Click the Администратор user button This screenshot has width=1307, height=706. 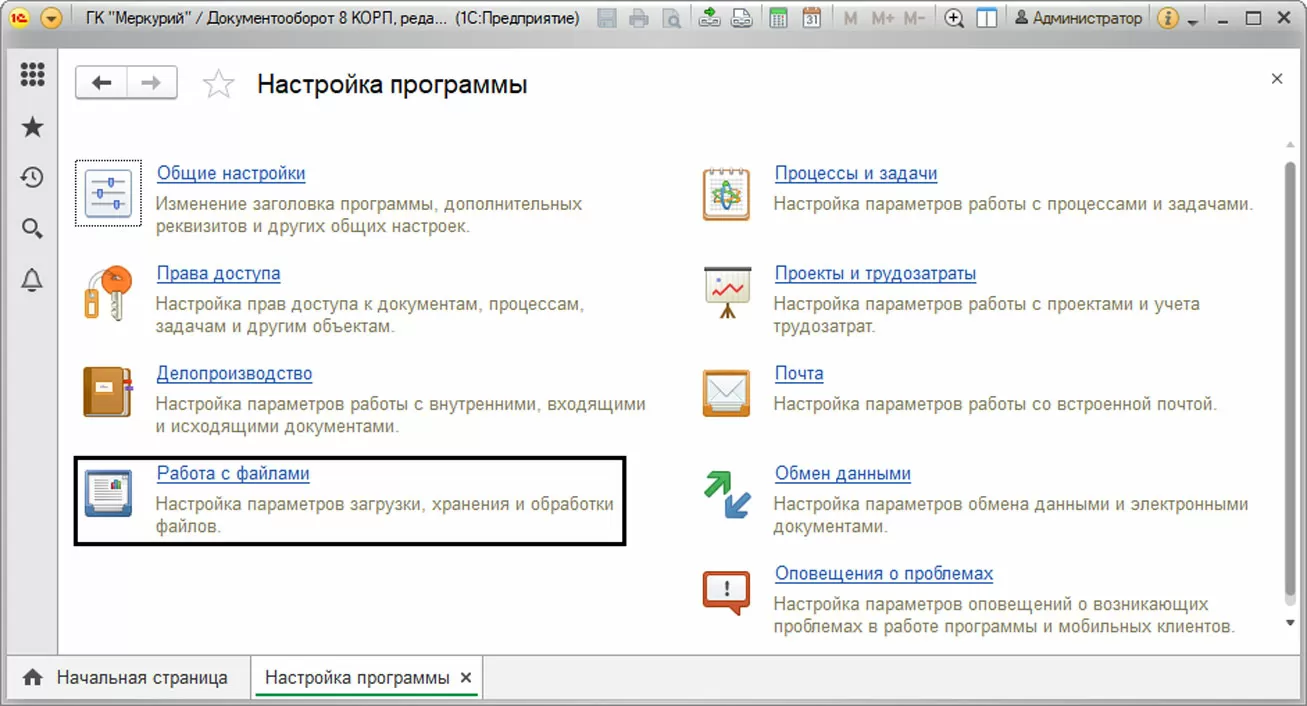pyautogui.click(x=1078, y=18)
